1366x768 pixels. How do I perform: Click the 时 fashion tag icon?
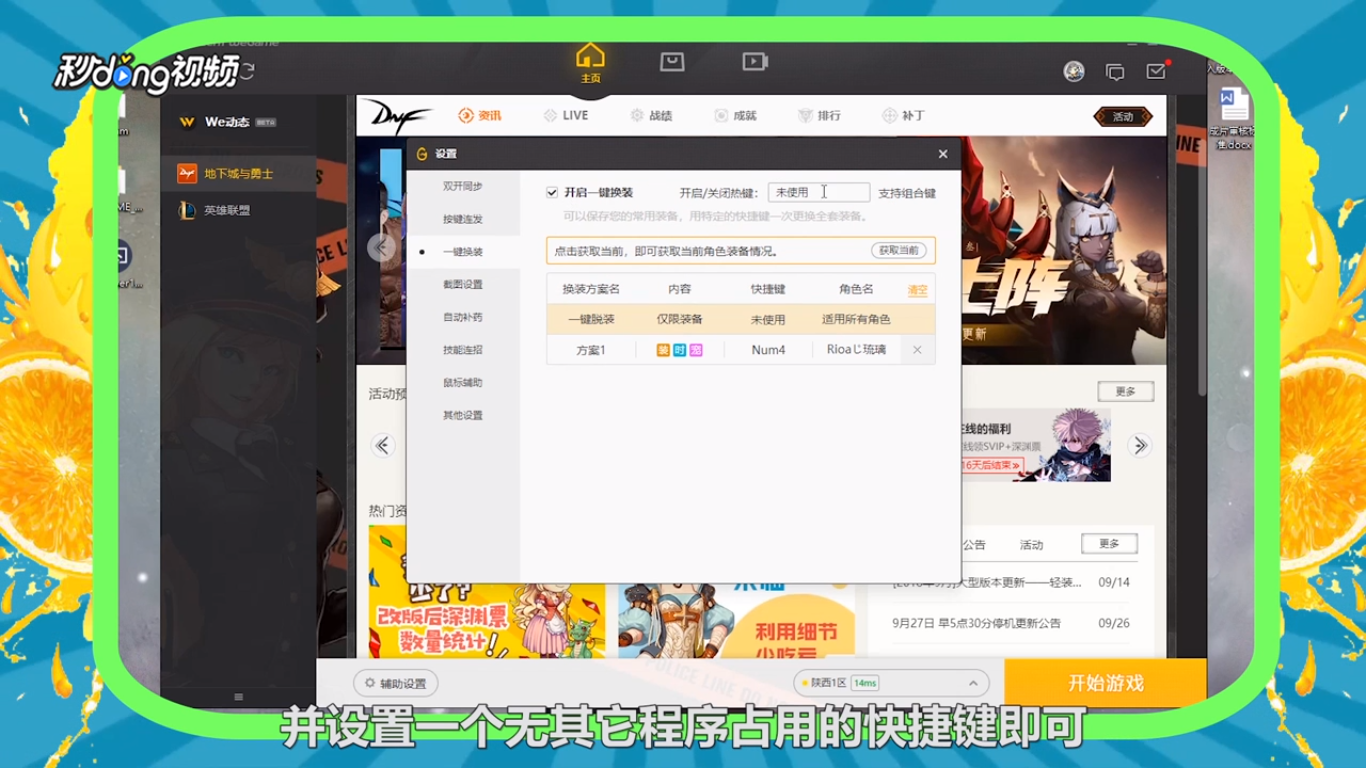click(680, 350)
